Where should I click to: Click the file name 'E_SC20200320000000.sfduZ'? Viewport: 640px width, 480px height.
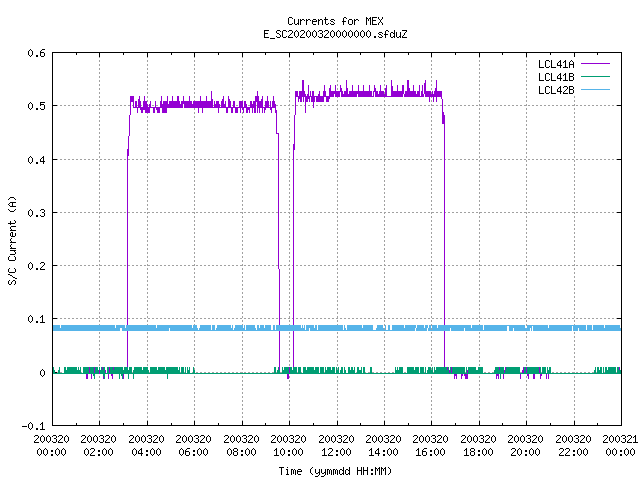(x=335, y=34)
